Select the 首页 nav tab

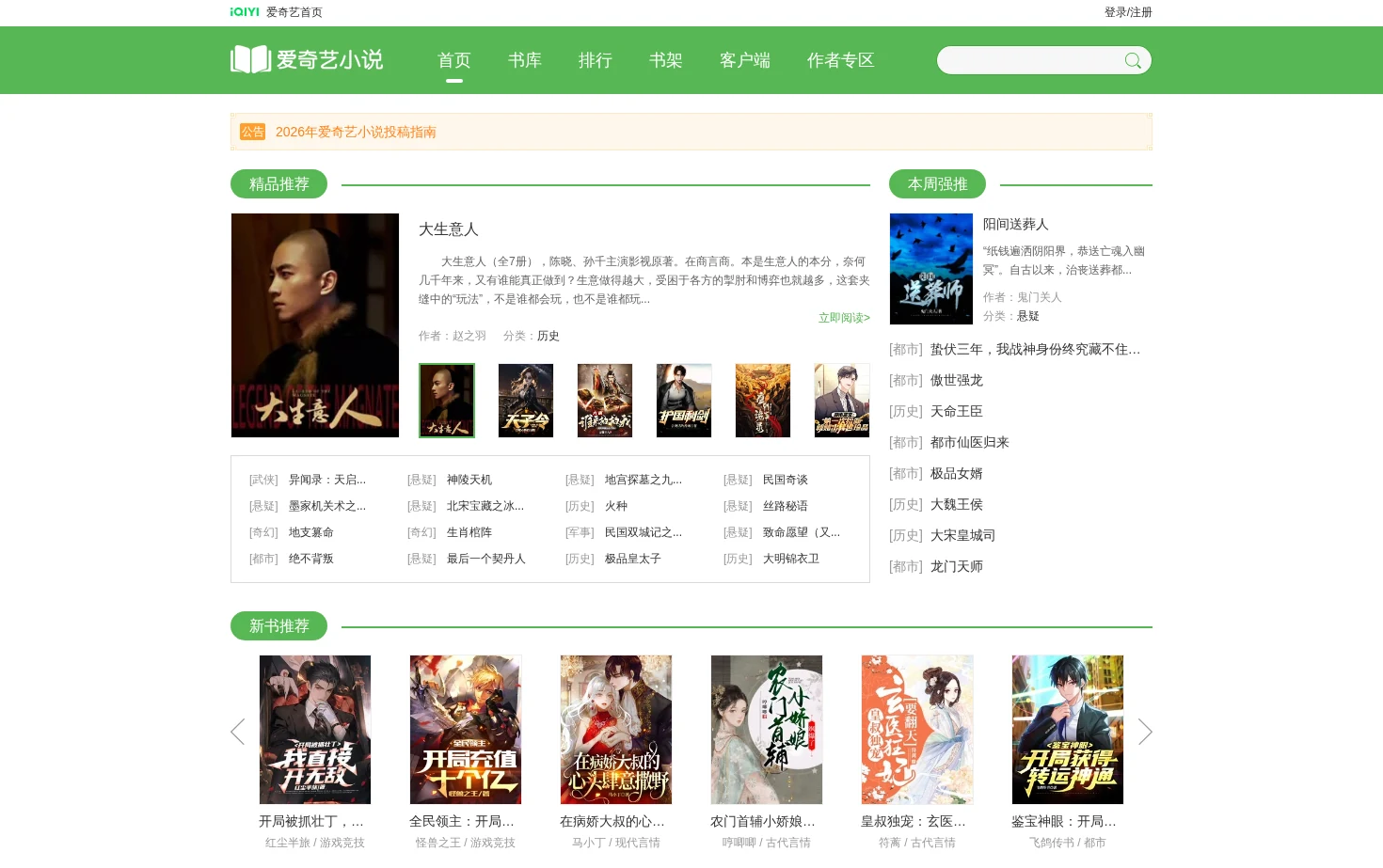coord(454,60)
